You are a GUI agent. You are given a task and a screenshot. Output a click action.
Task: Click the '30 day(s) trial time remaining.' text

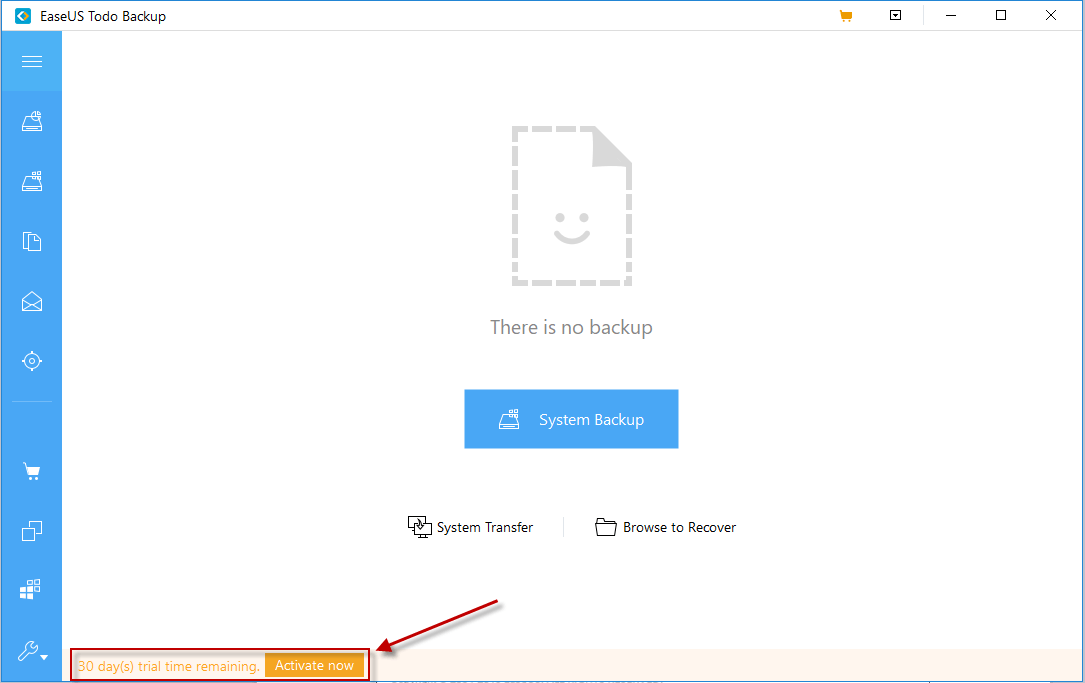pyautogui.click(x=169, y=666)
